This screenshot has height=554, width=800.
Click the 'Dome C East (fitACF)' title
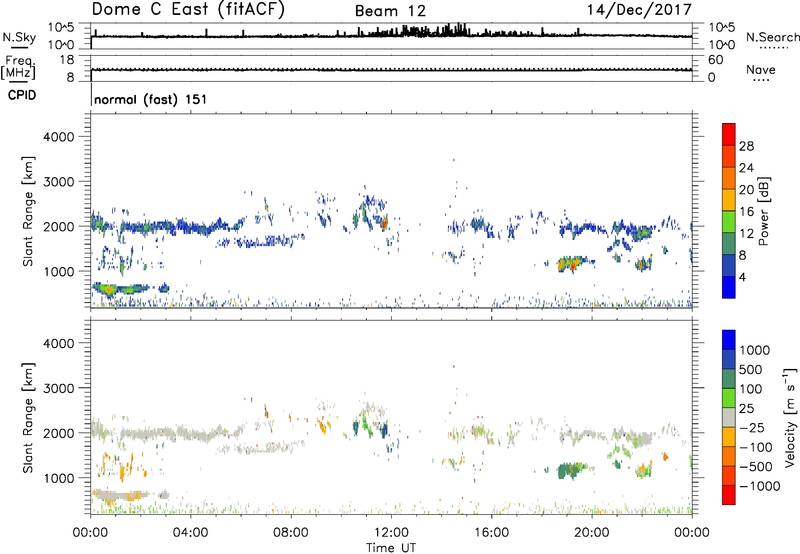[188, 10]
